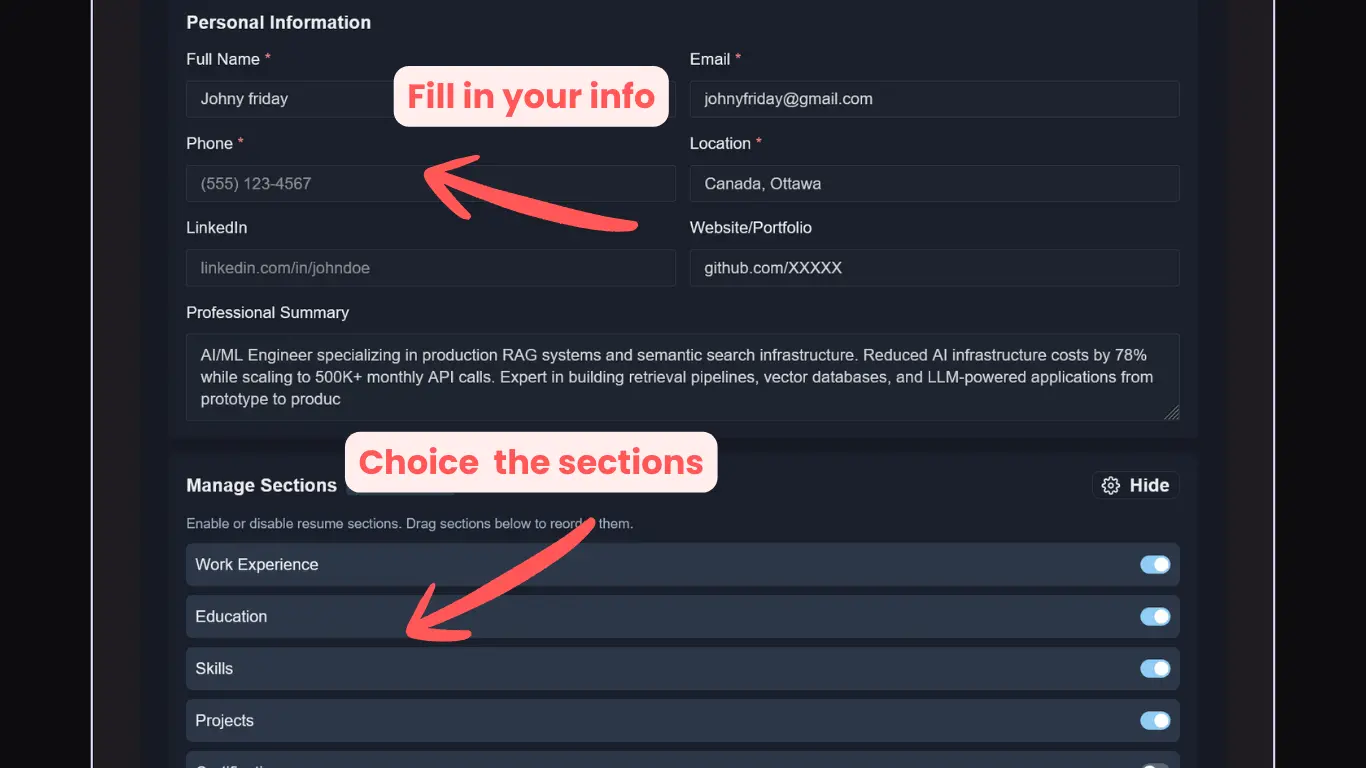
Task: Select the Work Experience section row label
Action: pos(257,565)
